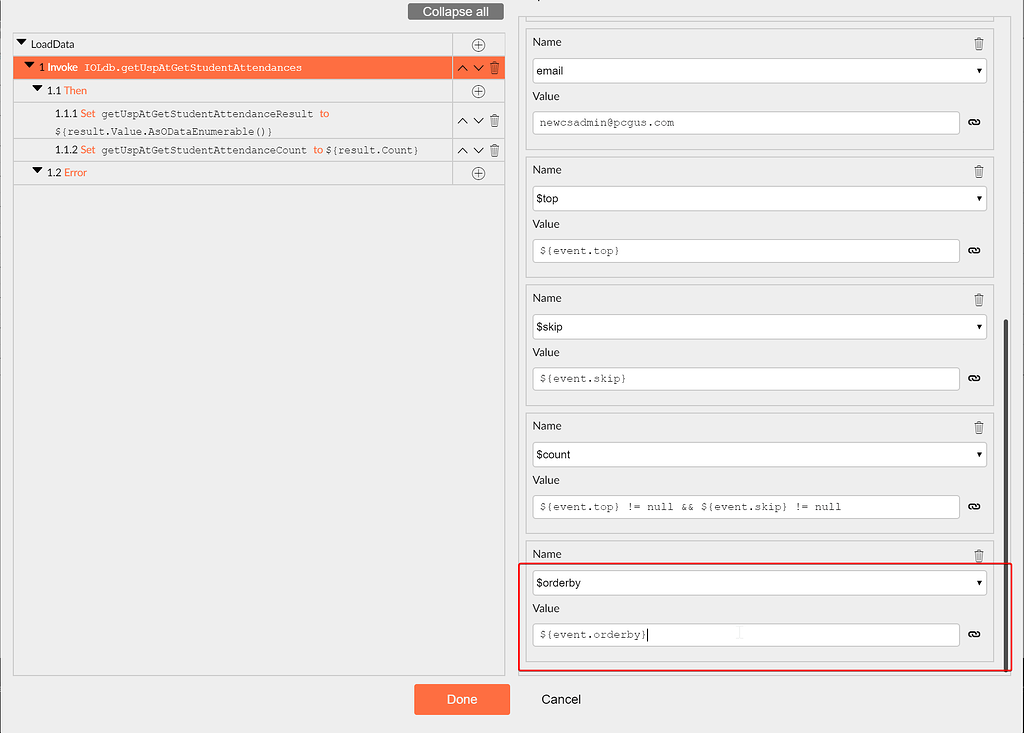Click Cancel to discard changes

click(x=560, y=699)
